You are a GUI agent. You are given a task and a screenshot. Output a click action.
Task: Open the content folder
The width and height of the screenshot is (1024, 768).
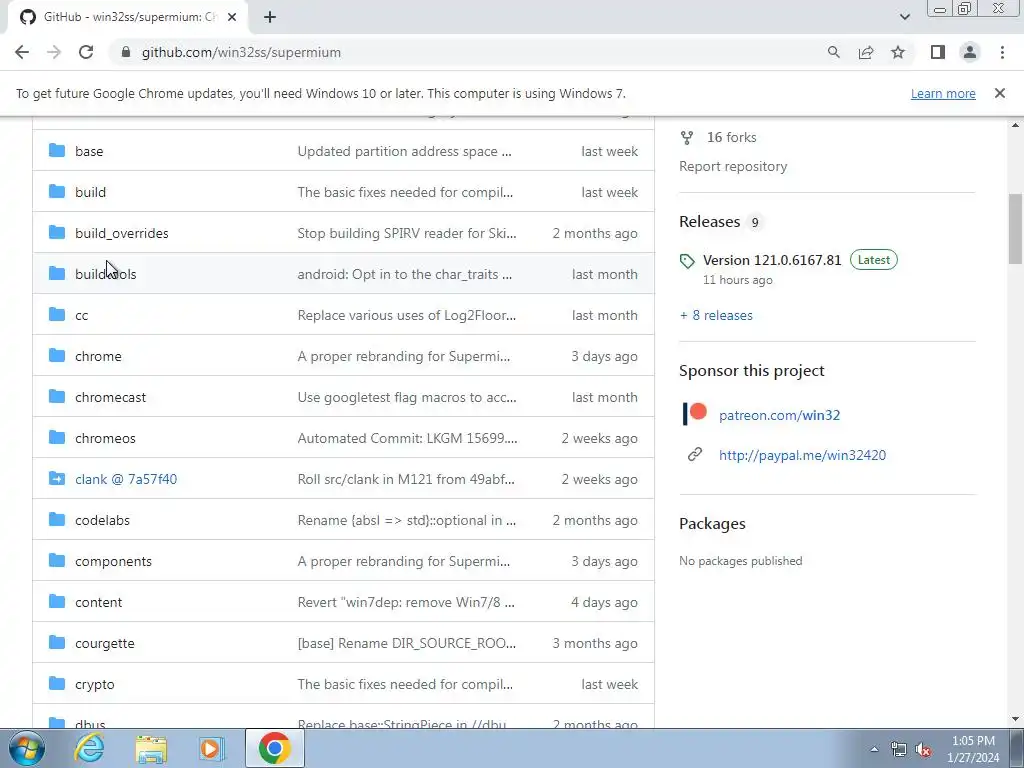pyautogui.click(x=99, y=602)
